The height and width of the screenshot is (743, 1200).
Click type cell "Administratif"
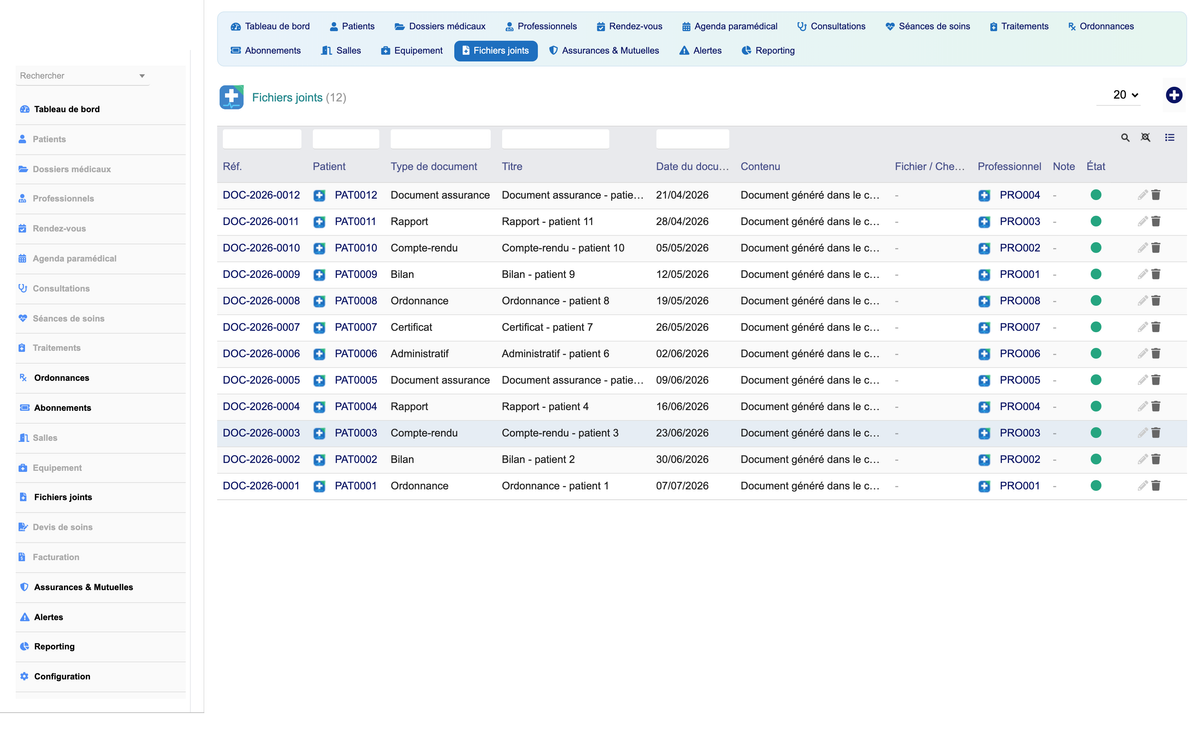(420, 354)
